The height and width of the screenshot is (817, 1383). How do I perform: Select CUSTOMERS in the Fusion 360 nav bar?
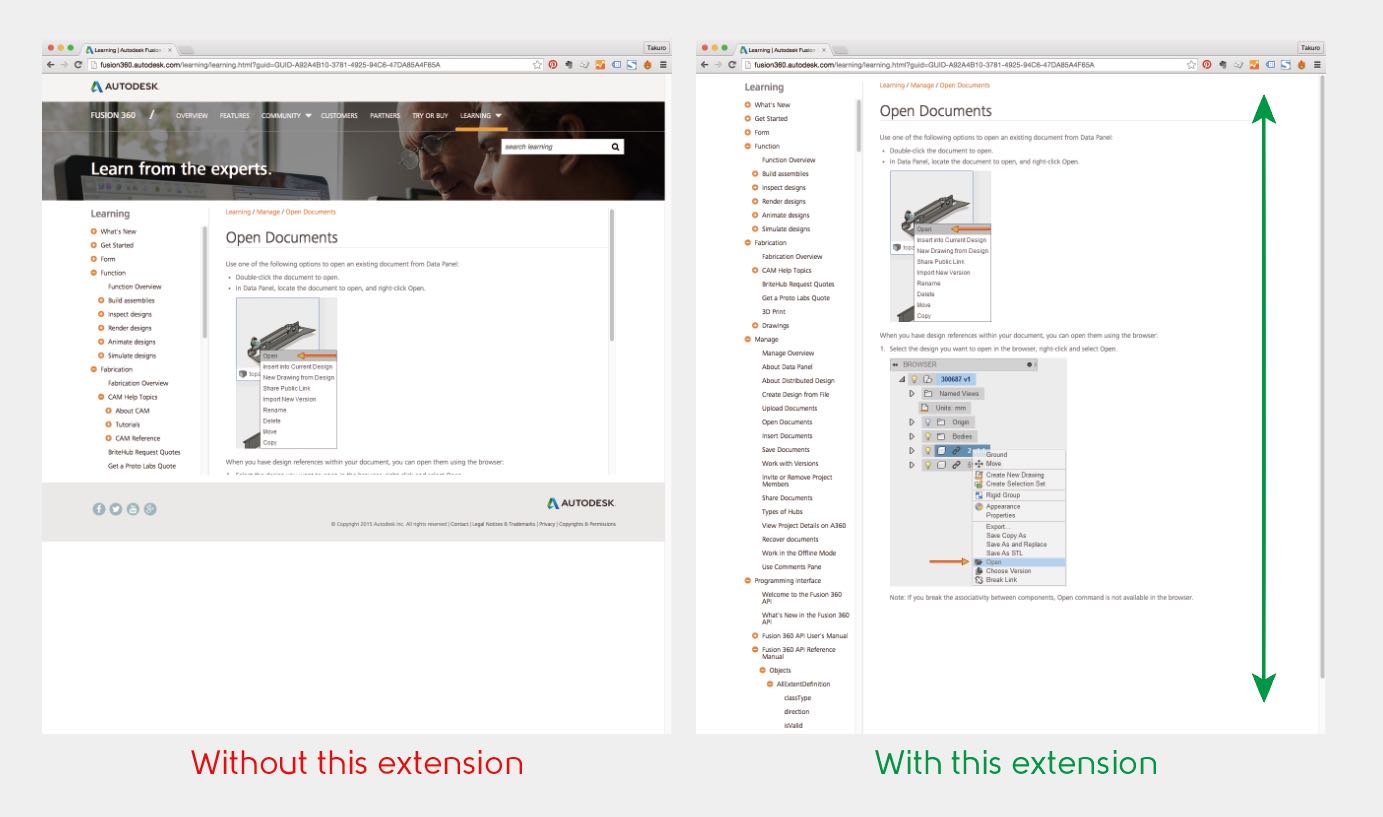(339, 116)
